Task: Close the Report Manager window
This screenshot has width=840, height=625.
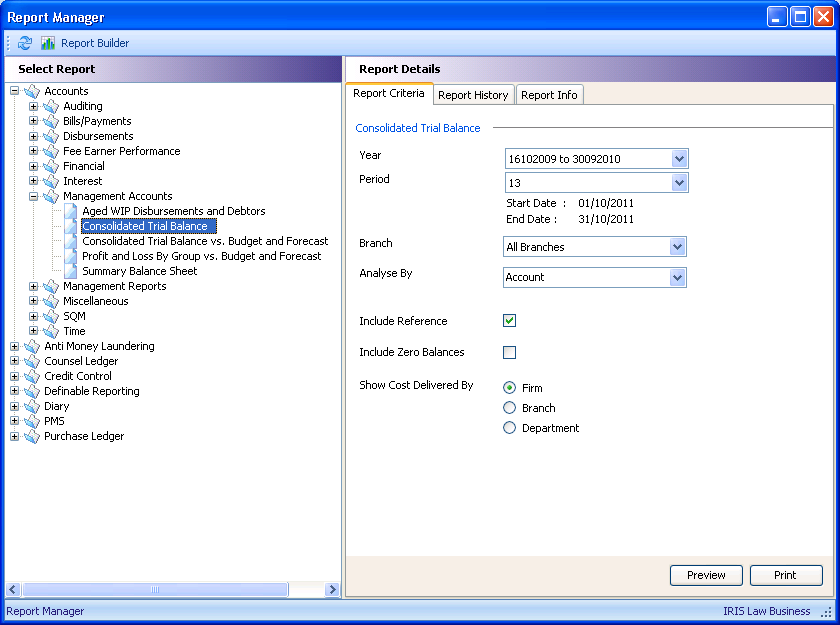Action: (x=823, y=17)
